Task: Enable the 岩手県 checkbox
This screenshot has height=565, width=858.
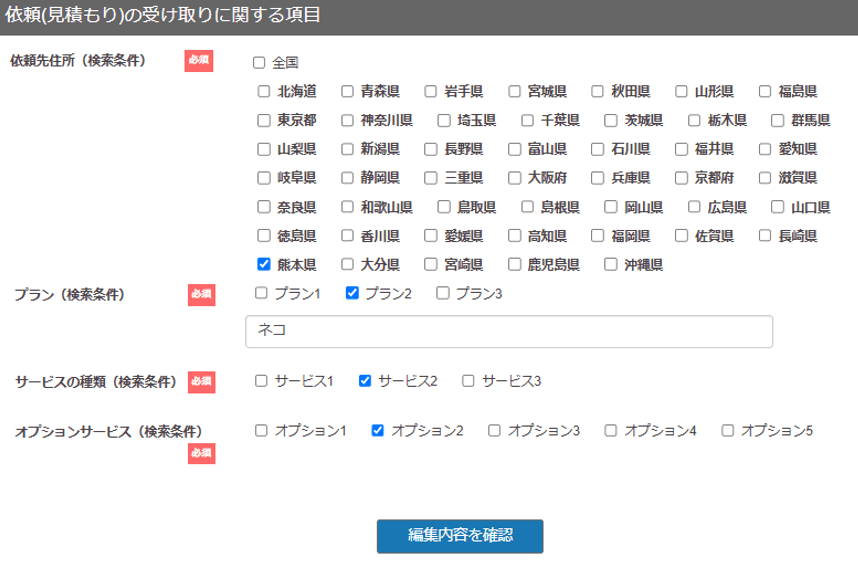Action: tap(431, 91)
